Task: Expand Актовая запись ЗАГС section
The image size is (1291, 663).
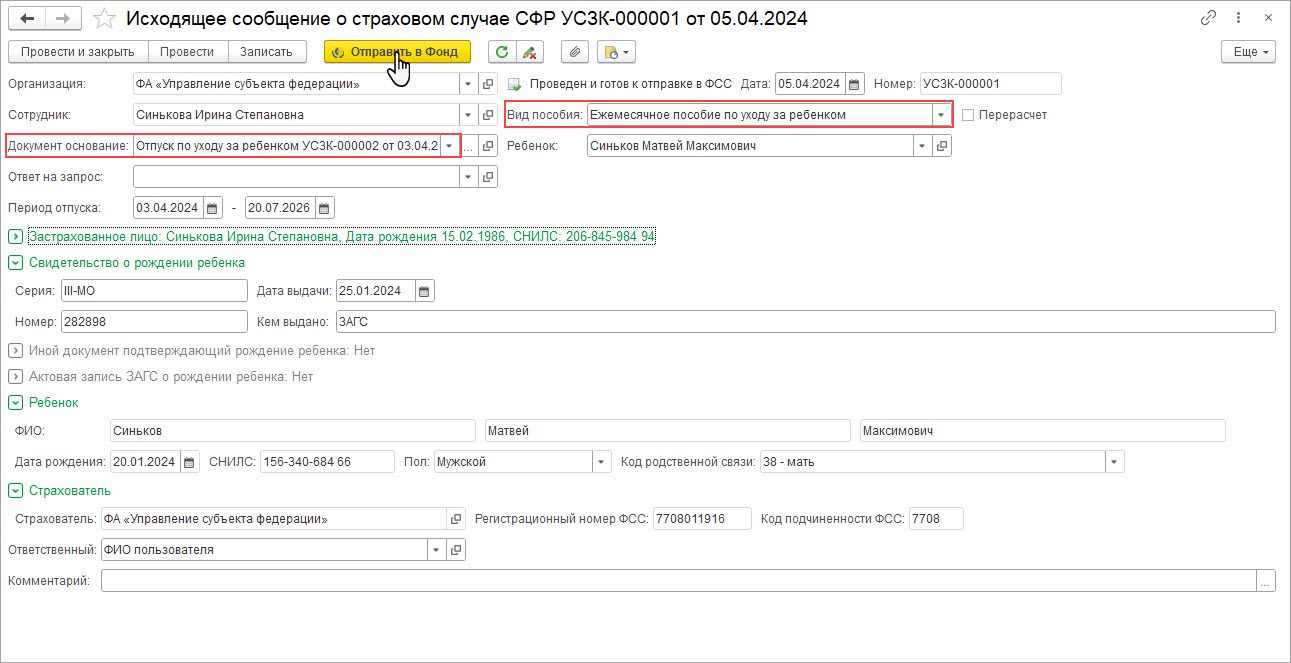Action: pos(16,377)
